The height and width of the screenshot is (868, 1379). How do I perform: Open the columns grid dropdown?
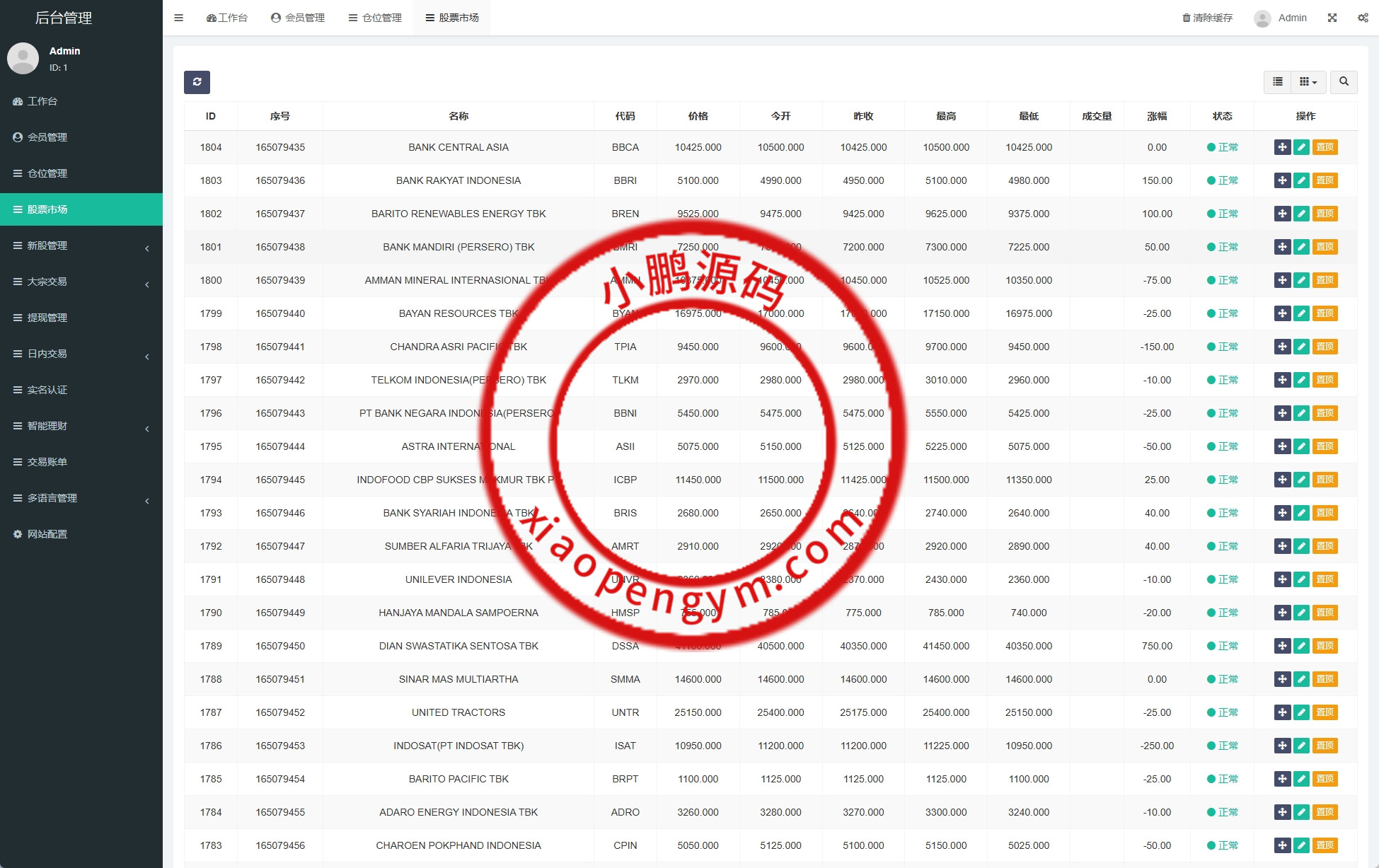pos(1308,82)
